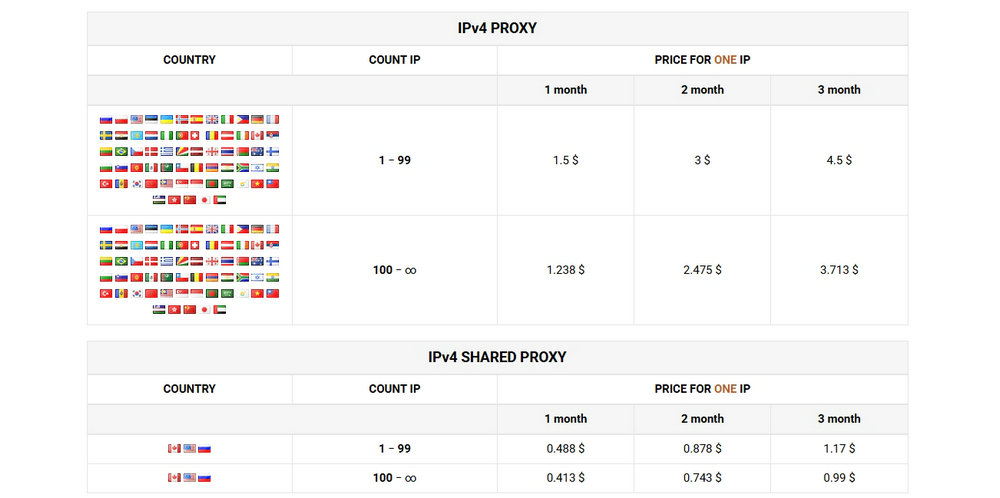
Task: Click the Vietnam flag in IPv4 Proxy 100–∞ row
Action: click(x=258, y=293)
